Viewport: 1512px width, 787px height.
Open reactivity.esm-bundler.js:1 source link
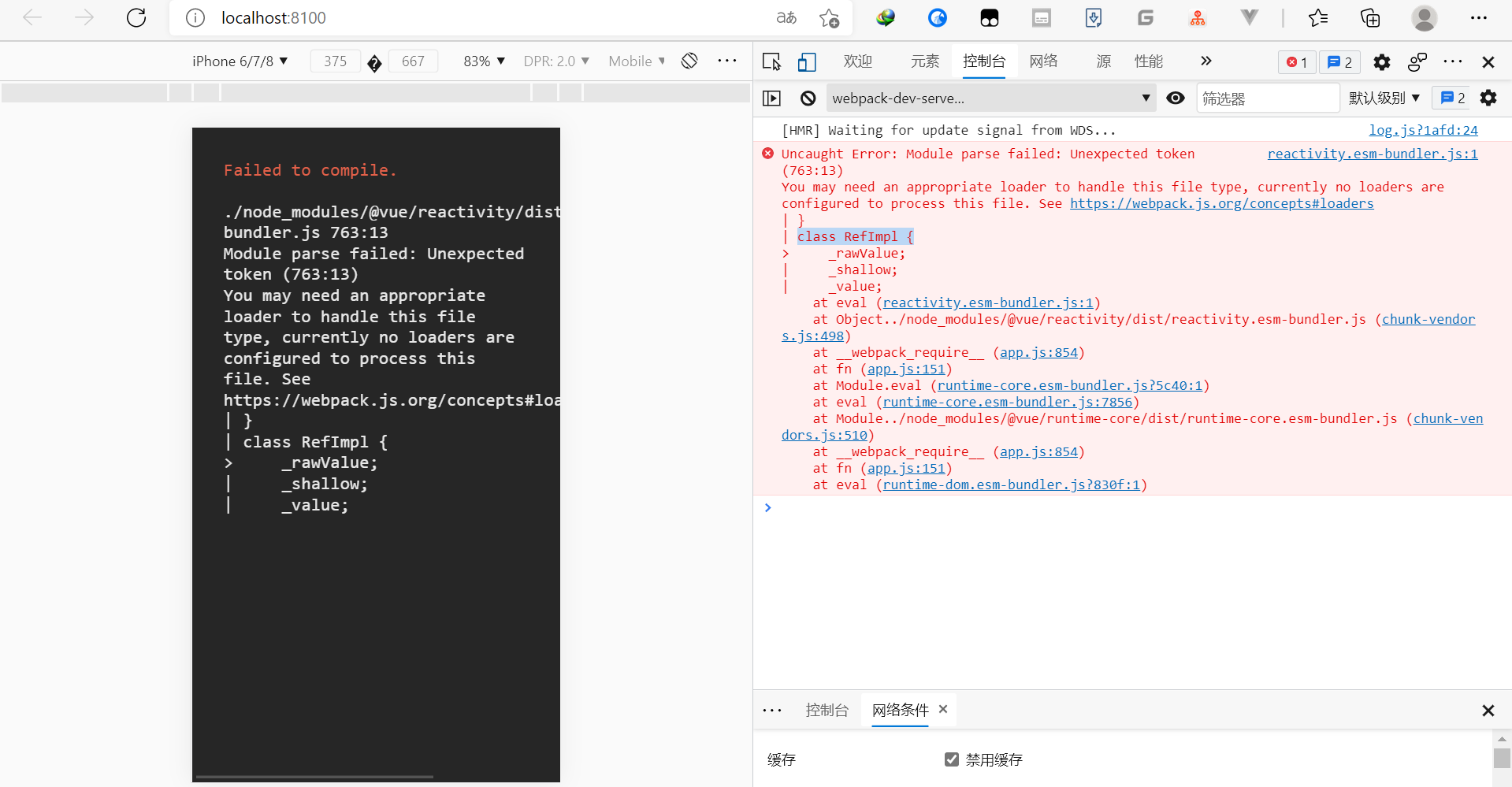[1373, 154]
